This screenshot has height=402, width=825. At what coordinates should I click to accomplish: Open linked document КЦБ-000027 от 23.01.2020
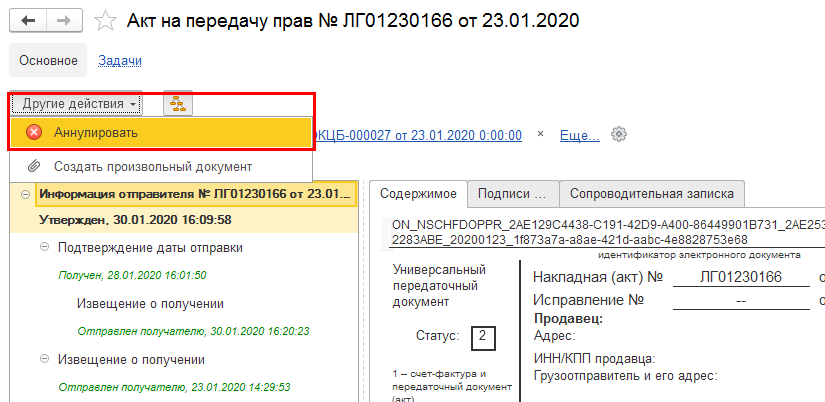417,135
